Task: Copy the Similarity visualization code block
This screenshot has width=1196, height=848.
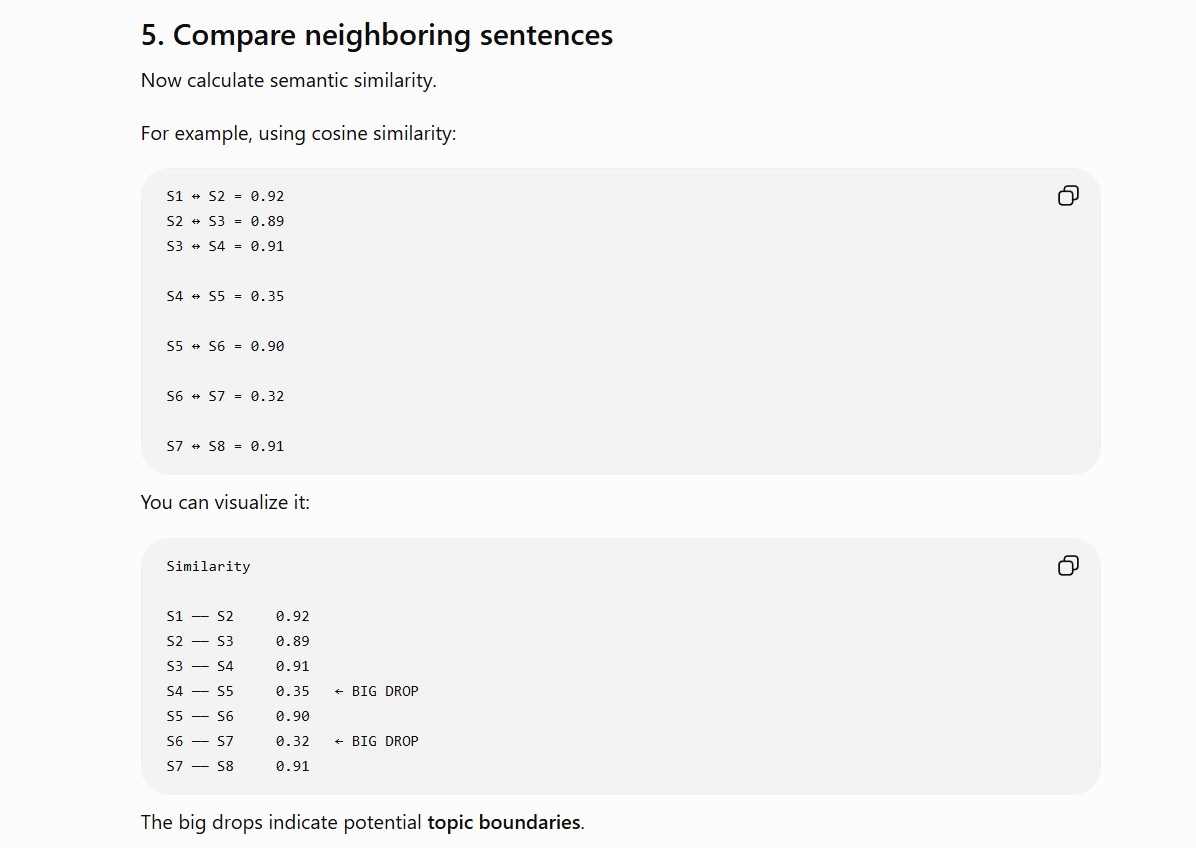Action: point(1068,566)
